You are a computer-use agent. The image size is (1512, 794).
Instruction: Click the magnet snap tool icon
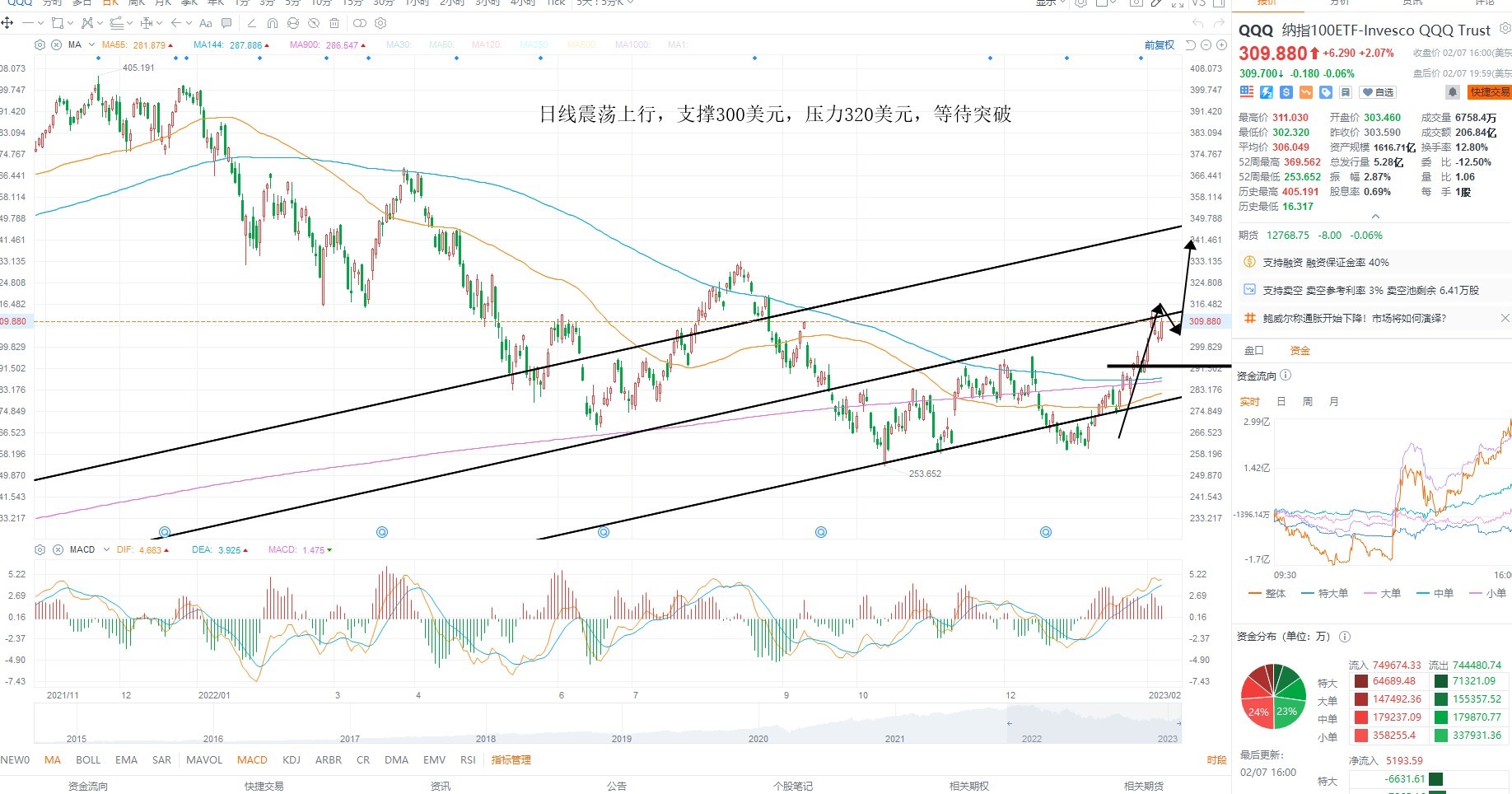click(x=273, y=23)
